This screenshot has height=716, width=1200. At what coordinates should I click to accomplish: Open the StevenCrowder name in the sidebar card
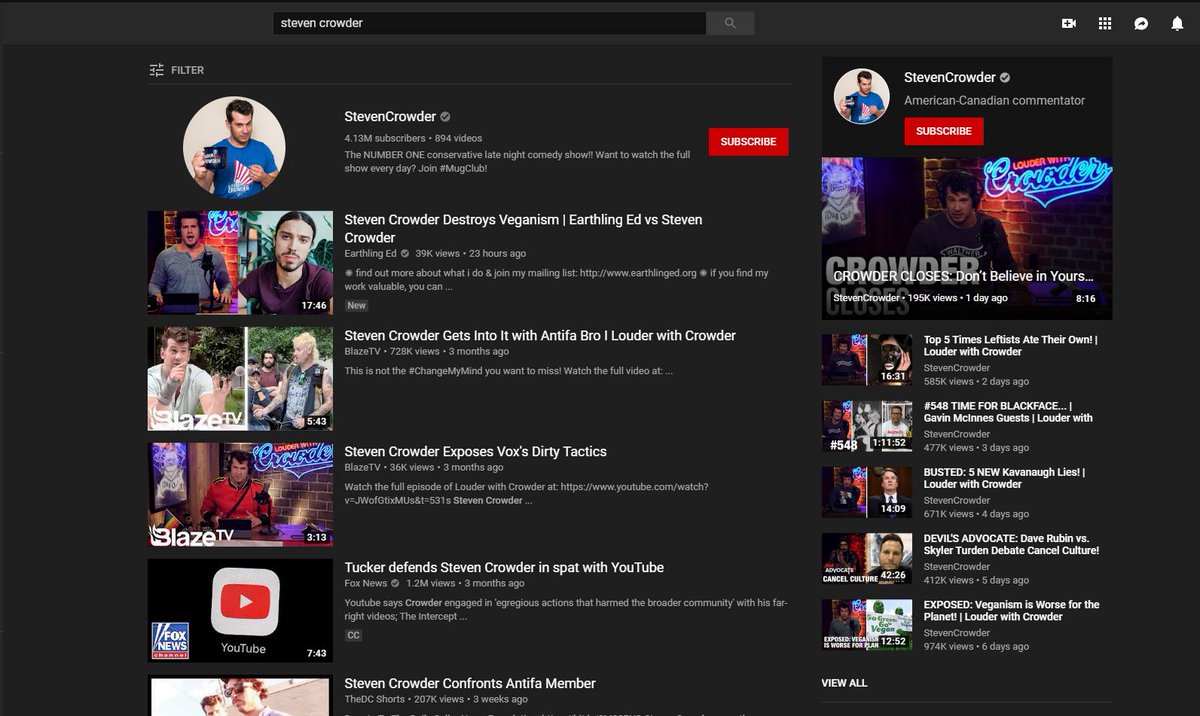[950, 77]
